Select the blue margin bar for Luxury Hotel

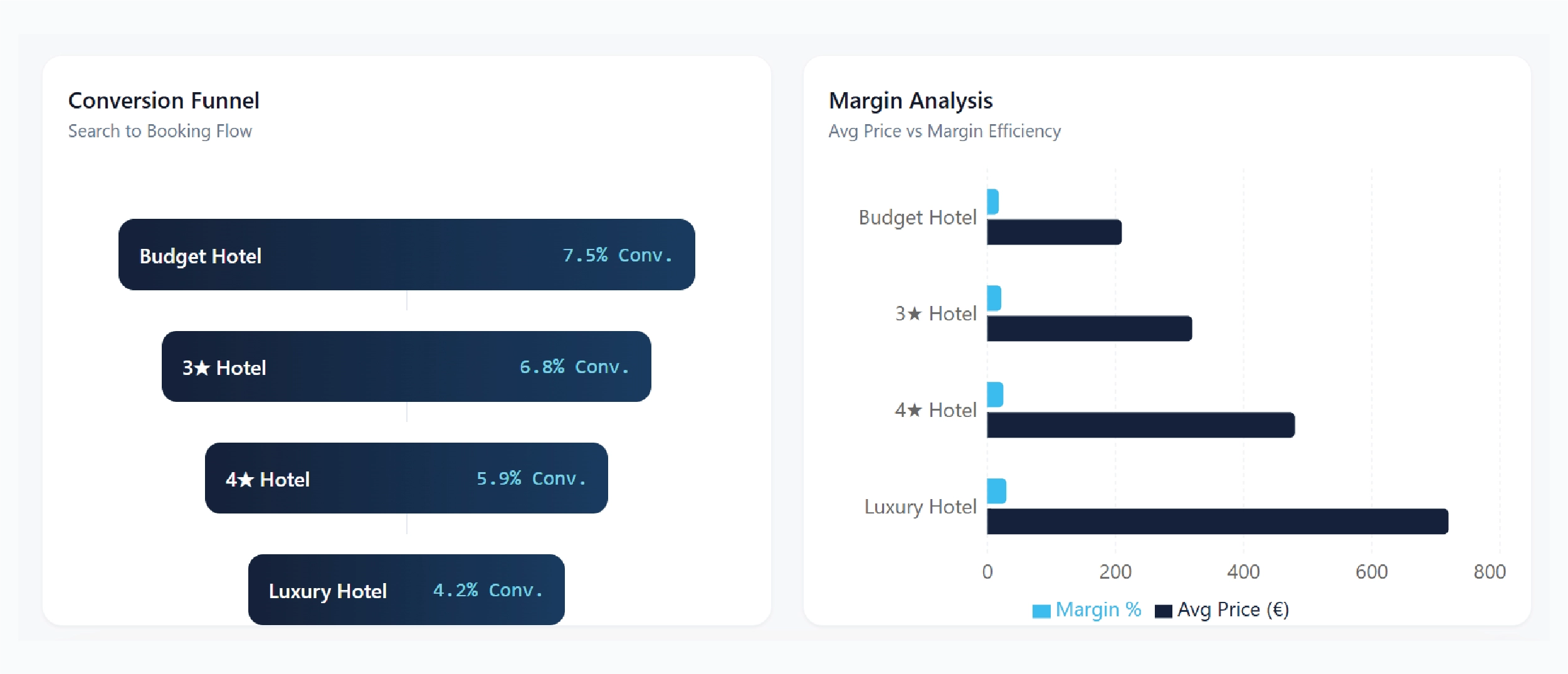pyautogui.click(x=996, y=491)
